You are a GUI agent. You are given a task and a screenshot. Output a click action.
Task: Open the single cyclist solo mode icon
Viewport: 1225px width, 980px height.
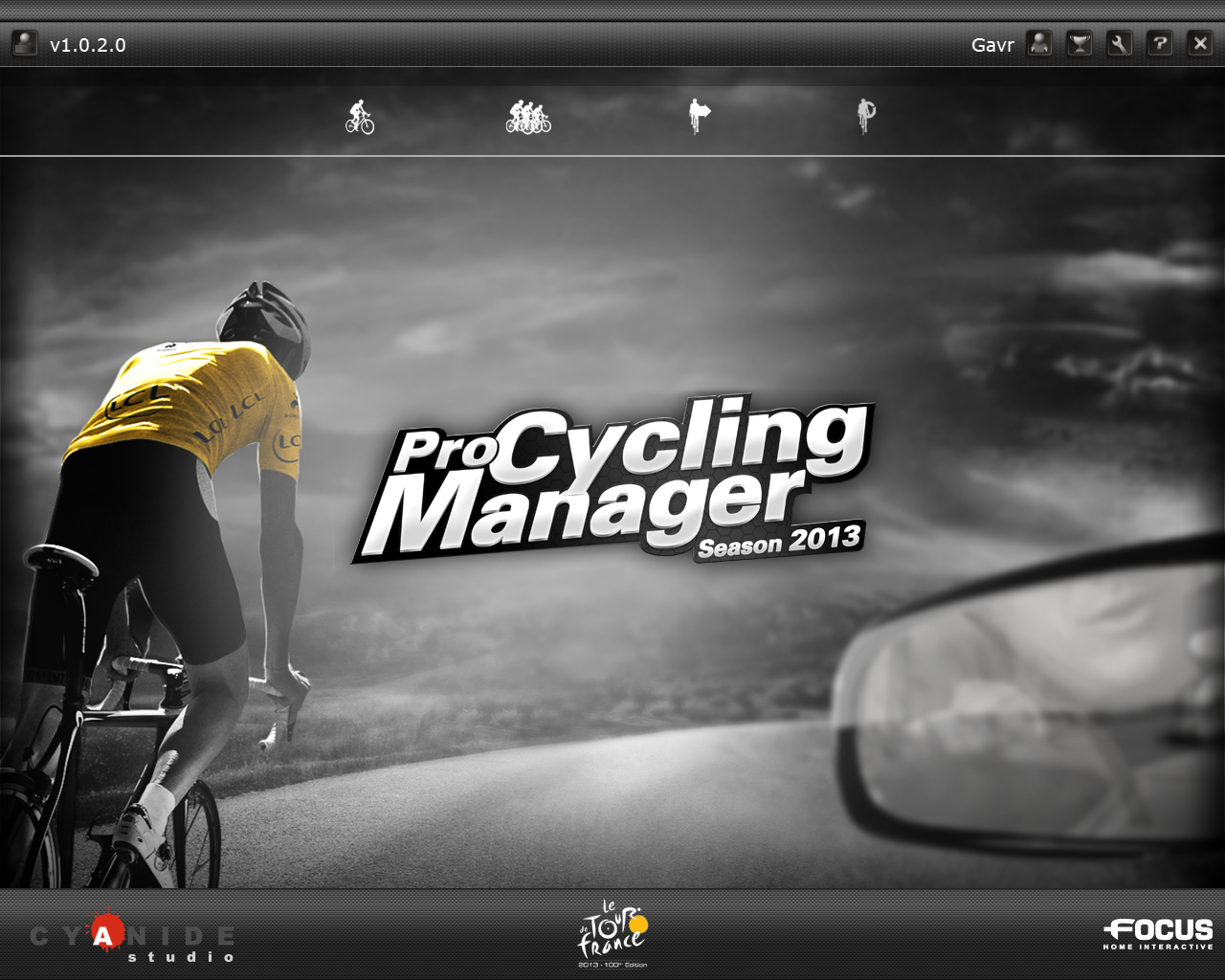(360, 117)
